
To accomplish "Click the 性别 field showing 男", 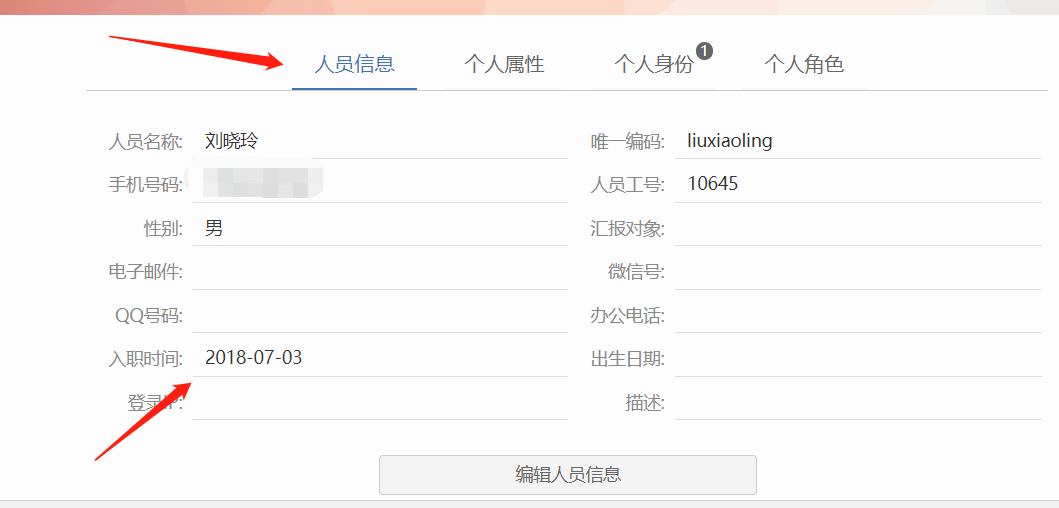I will (x=380, y=229).
